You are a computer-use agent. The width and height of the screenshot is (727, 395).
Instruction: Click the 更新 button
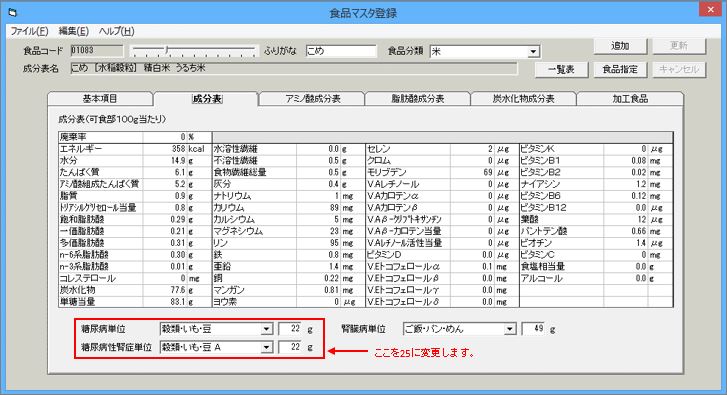point(679,46)
